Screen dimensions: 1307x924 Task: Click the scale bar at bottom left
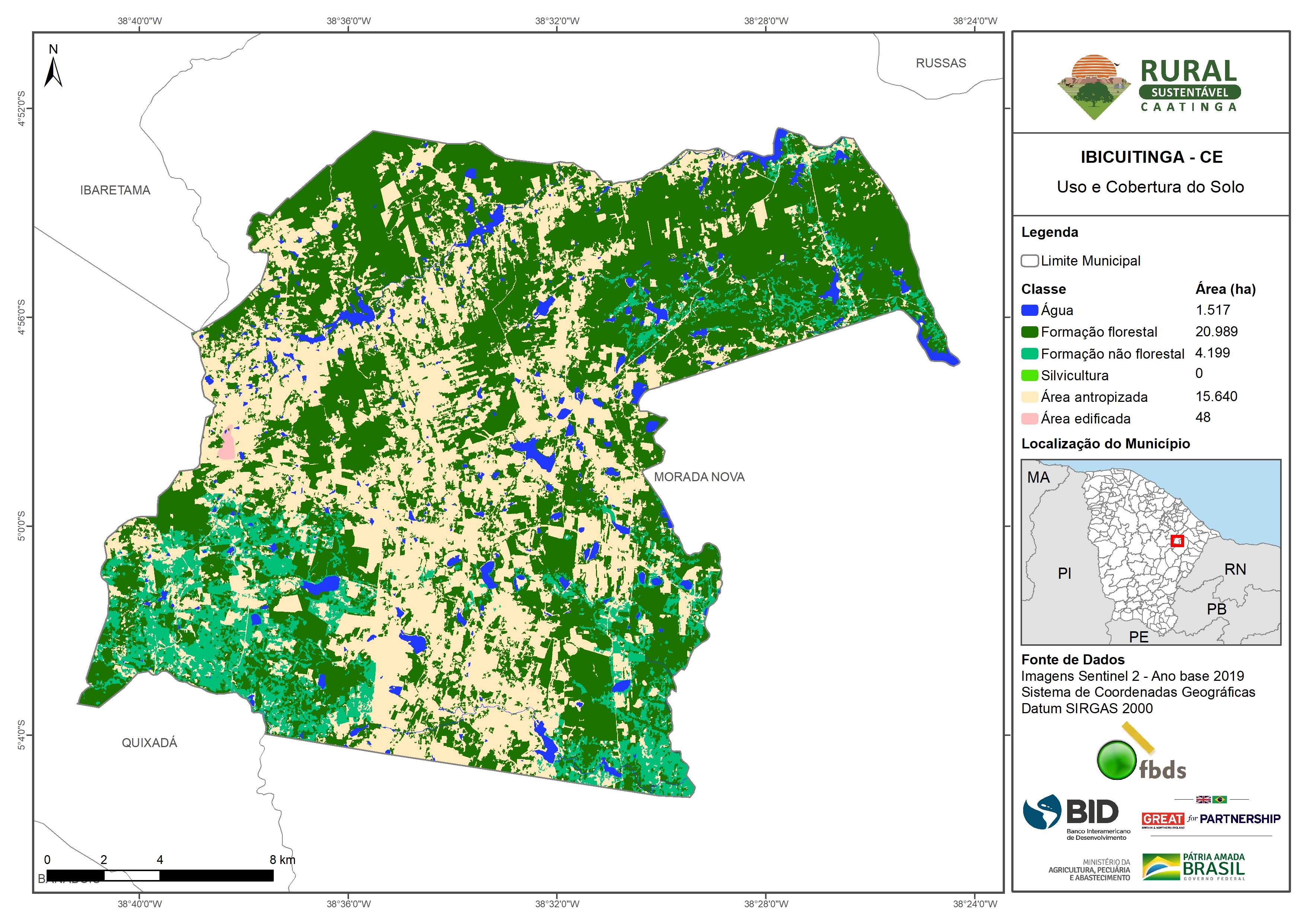(160, 875)
